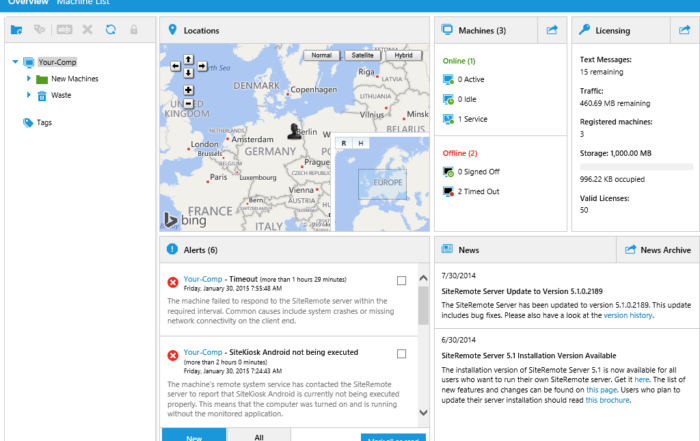Click the red error icon of Timeout alert
700x441 pixels.
[173, 282]
